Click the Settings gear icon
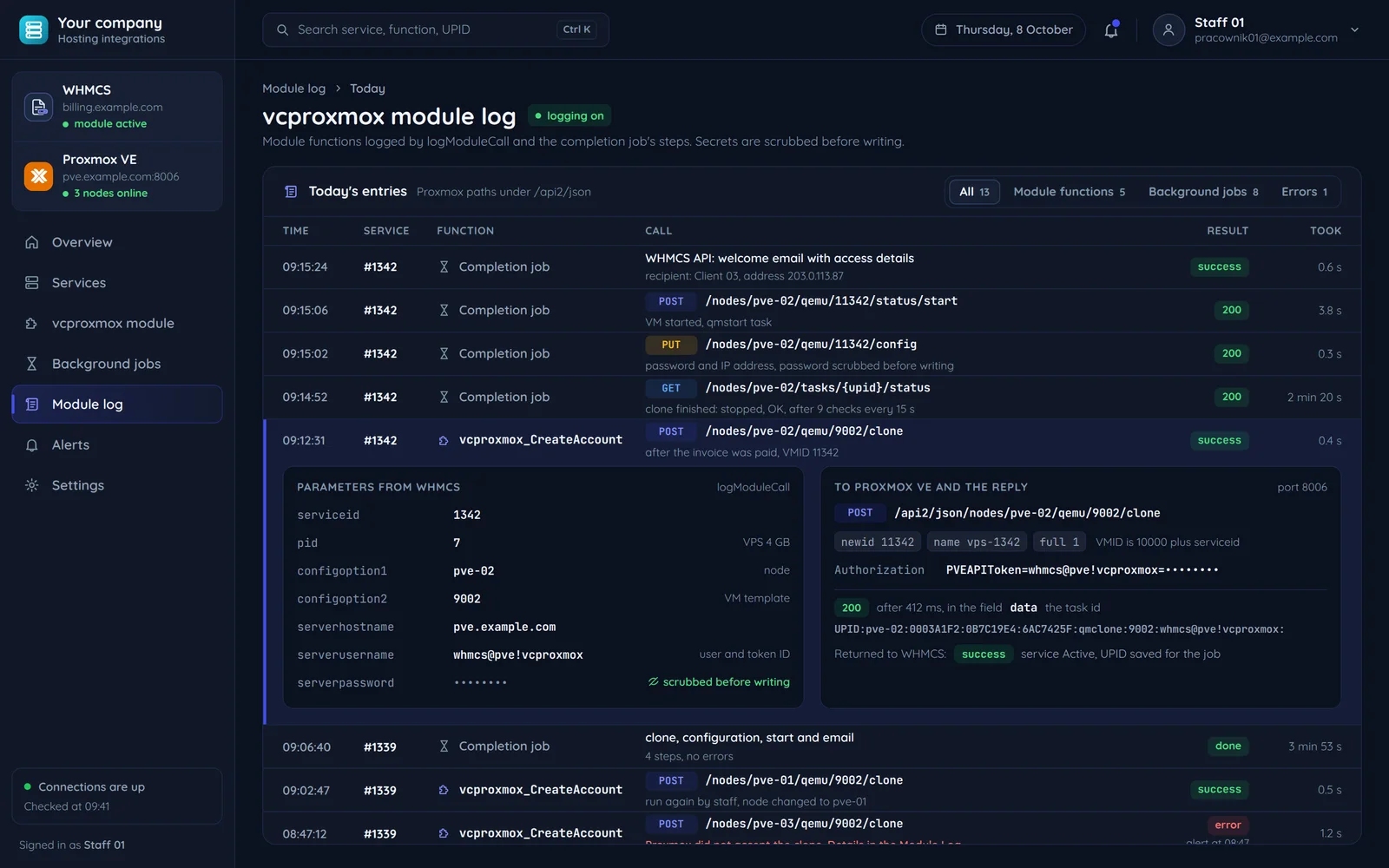This screenshot has height=868, width=1389. tap(32, 485)
